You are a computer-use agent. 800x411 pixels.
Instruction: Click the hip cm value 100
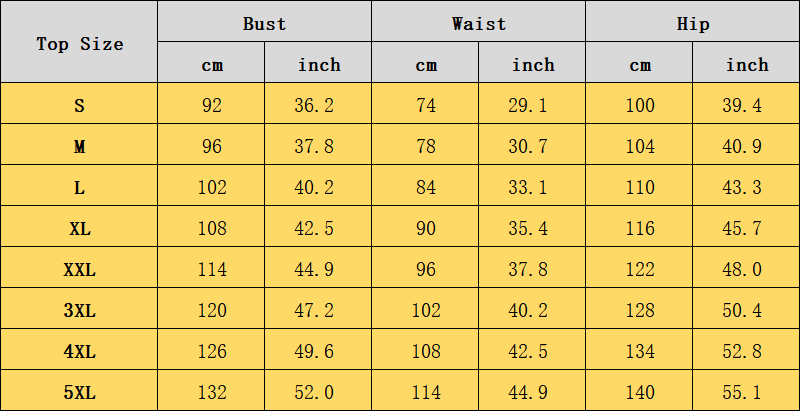pyautogui.click(x=639, y=104)
